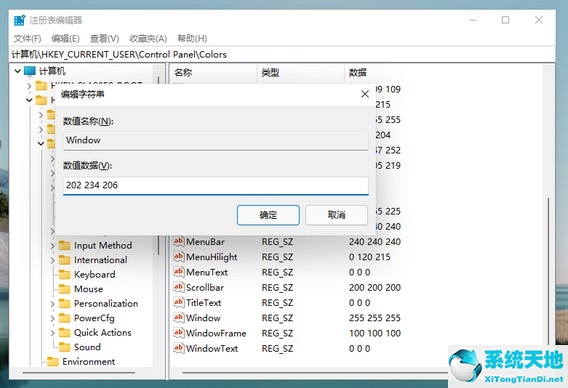Click the Quick Actions folder icon
This screenshot has height=388, width=568.
(64, 332)
